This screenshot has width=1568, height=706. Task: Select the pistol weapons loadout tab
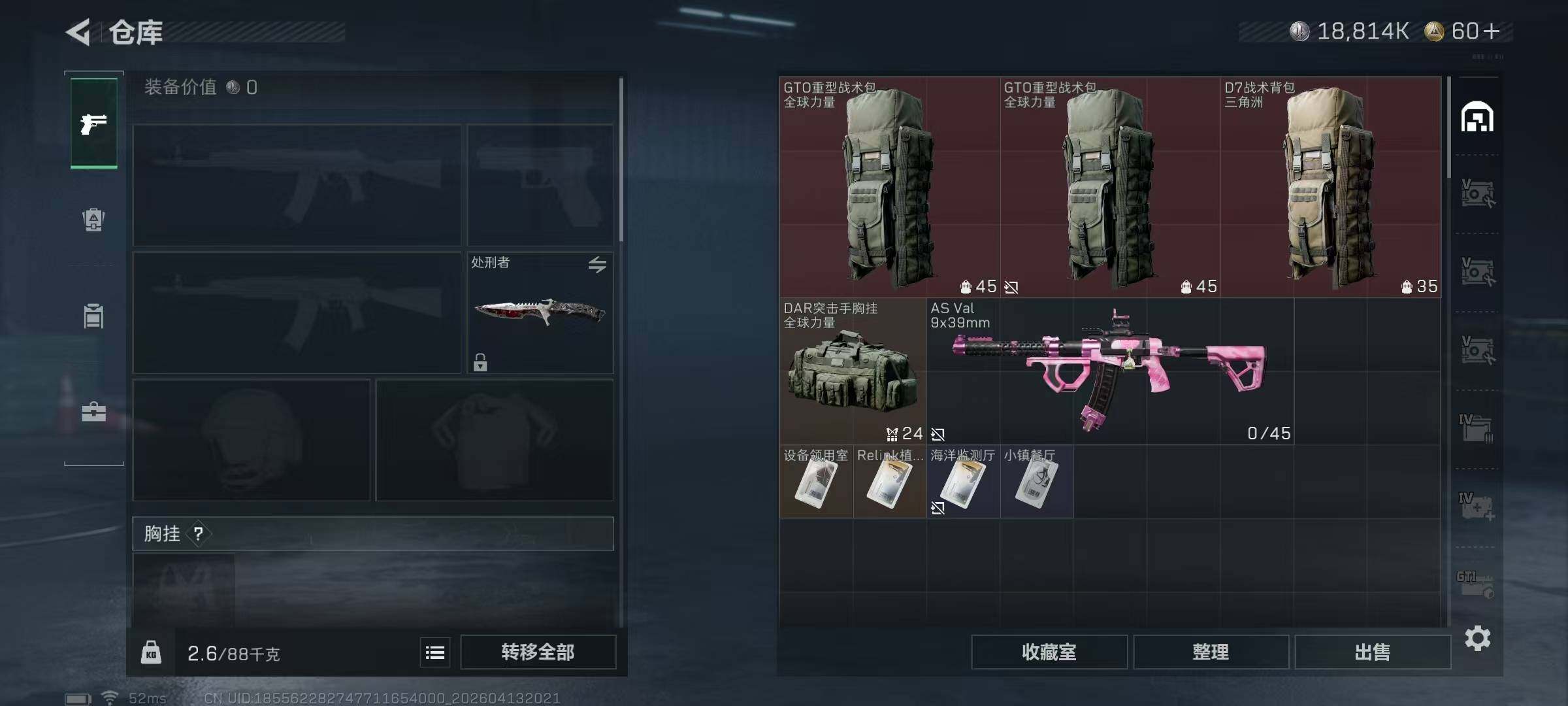94,124
